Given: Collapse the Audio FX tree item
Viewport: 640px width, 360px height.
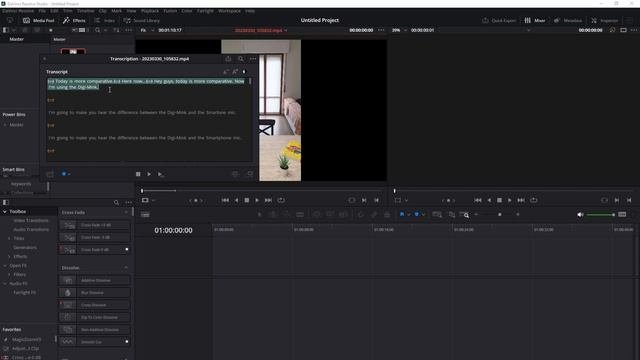Looking at the screenshot, I should [x=5, y=284].
